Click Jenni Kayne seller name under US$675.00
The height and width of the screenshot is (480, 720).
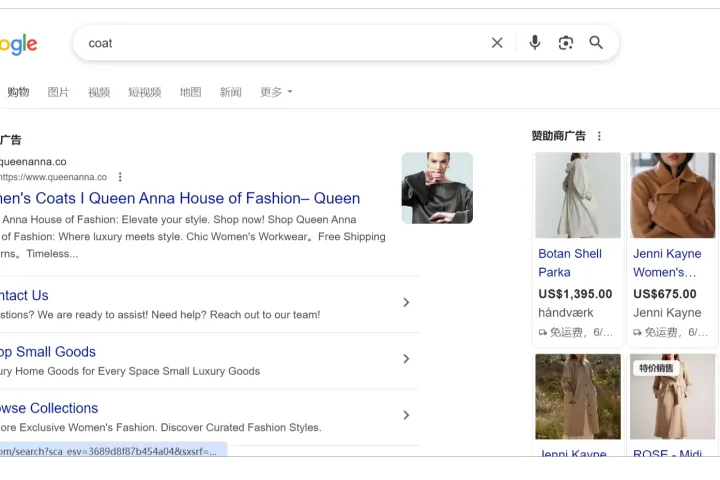tap(667, 313)
